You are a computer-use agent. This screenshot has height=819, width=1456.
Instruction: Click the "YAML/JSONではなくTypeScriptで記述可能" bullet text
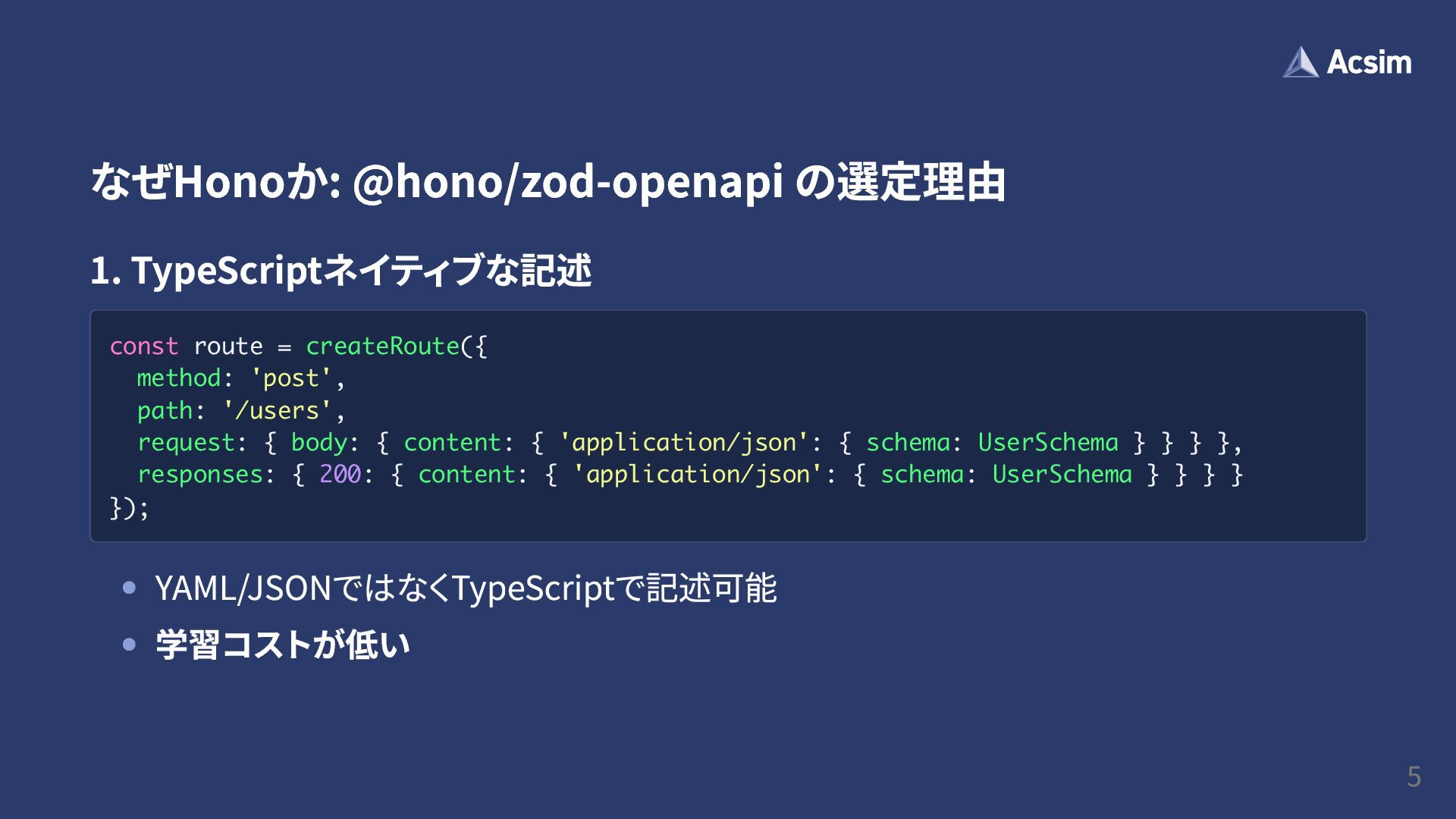click(466, 588)
